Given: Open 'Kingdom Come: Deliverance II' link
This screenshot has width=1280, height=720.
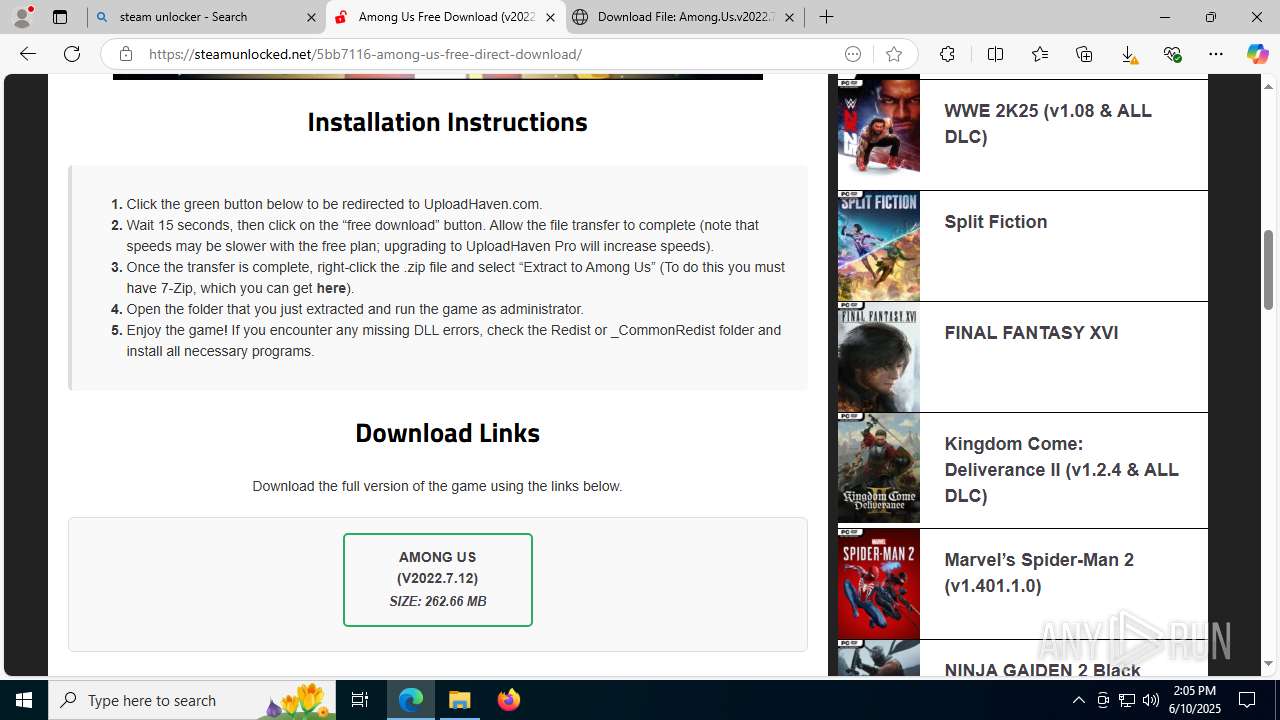Looking at the screenshot, I should 1061,470.
